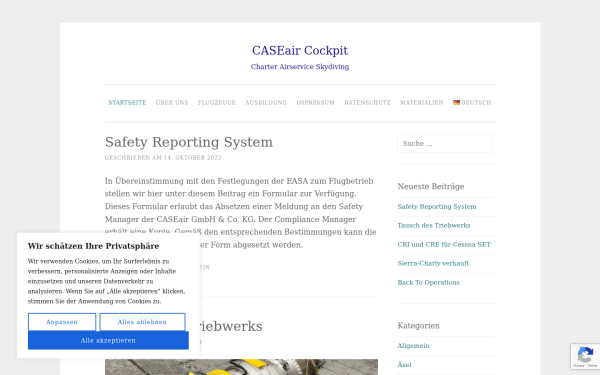
Task: Click the post date 14. Oktober 2022
Action: pyautogui.click(x=192, y=158)
